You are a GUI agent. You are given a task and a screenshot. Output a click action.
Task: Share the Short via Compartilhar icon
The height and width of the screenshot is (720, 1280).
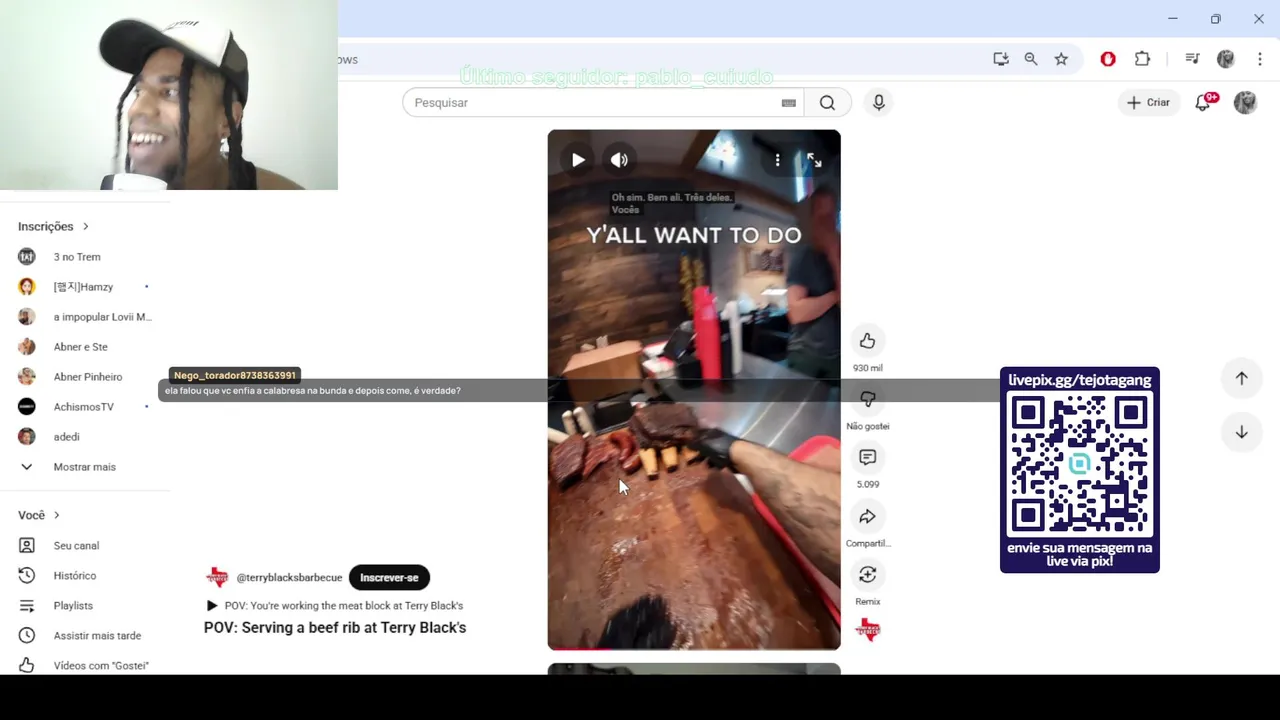click(x=867, y=516)
